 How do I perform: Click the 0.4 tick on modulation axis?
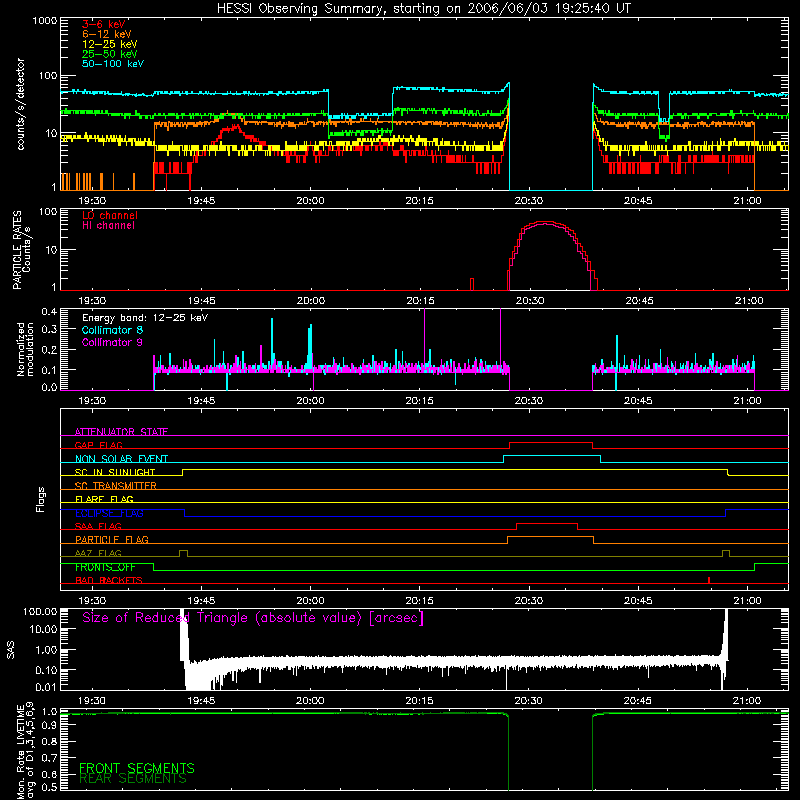tap(49, 312)
